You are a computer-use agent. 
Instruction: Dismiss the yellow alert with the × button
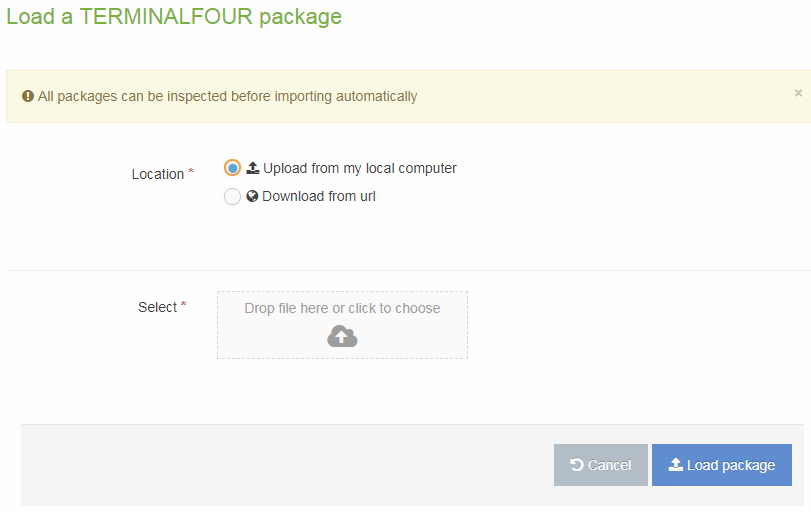click(x=798, y=93)
